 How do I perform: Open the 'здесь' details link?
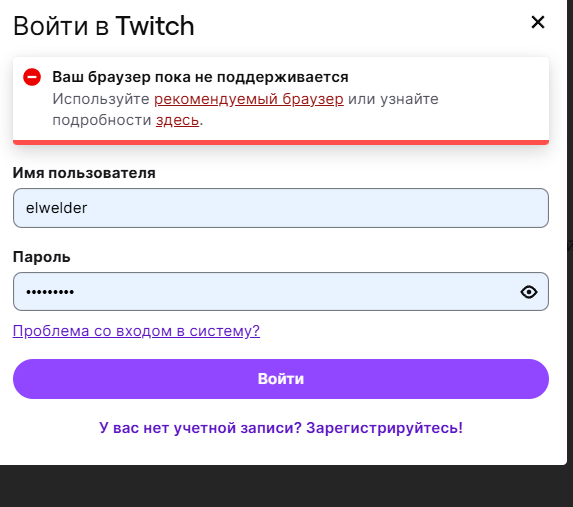click(x=177, y=120)
